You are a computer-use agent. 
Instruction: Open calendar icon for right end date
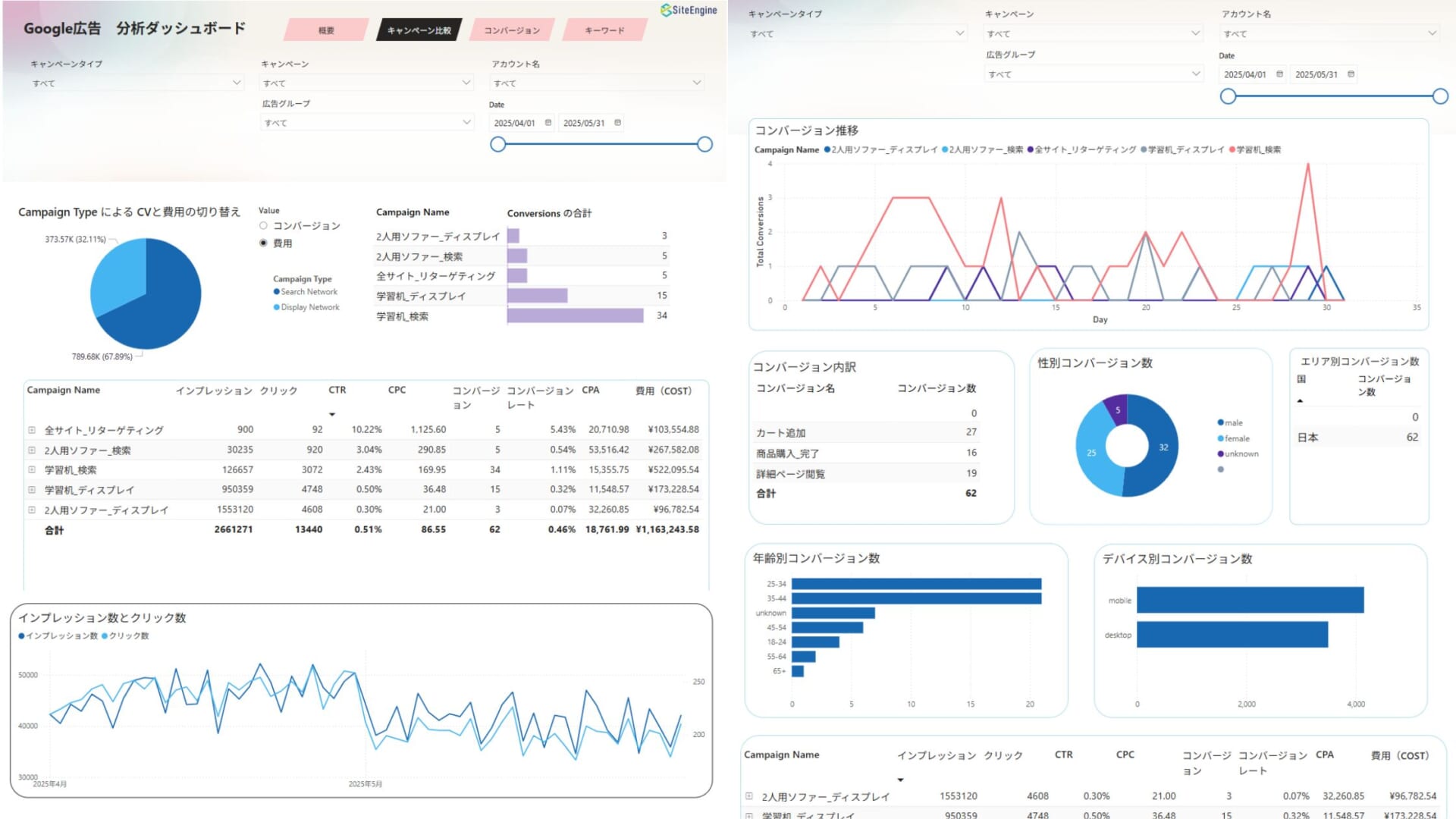pyautogui.click(x=1351, y=74)
